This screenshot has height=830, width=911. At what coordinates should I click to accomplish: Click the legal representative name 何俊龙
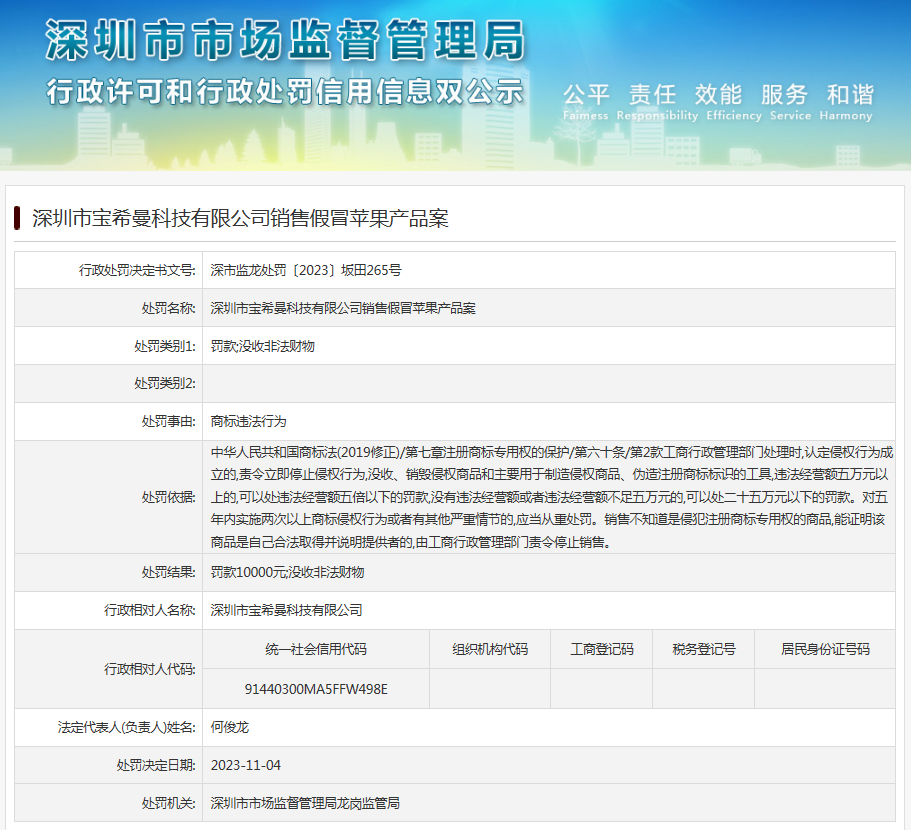(x=229, y=727)
